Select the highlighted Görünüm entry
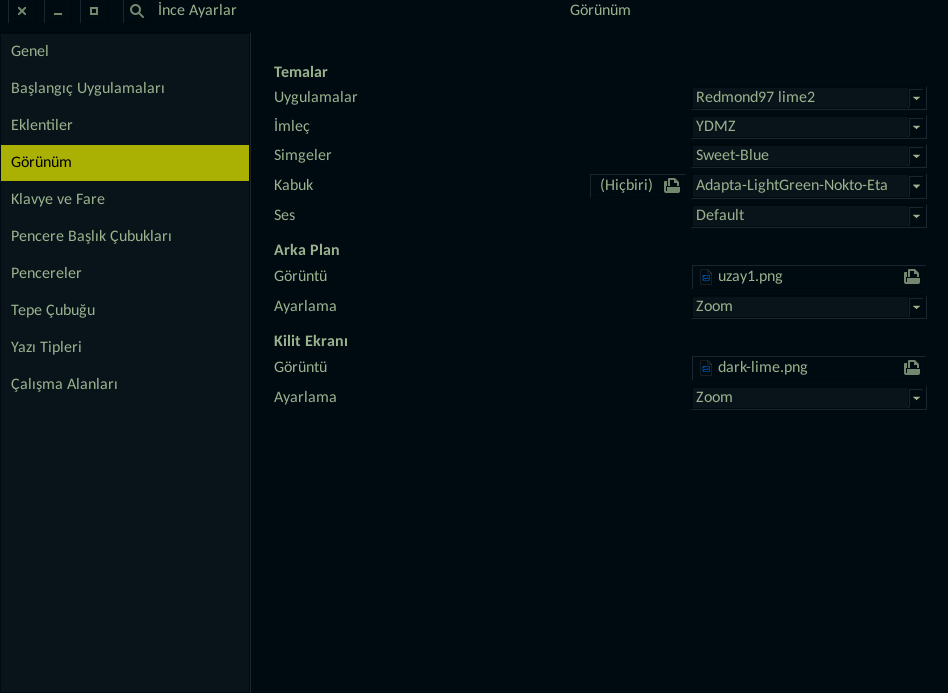 click(125, 163)
